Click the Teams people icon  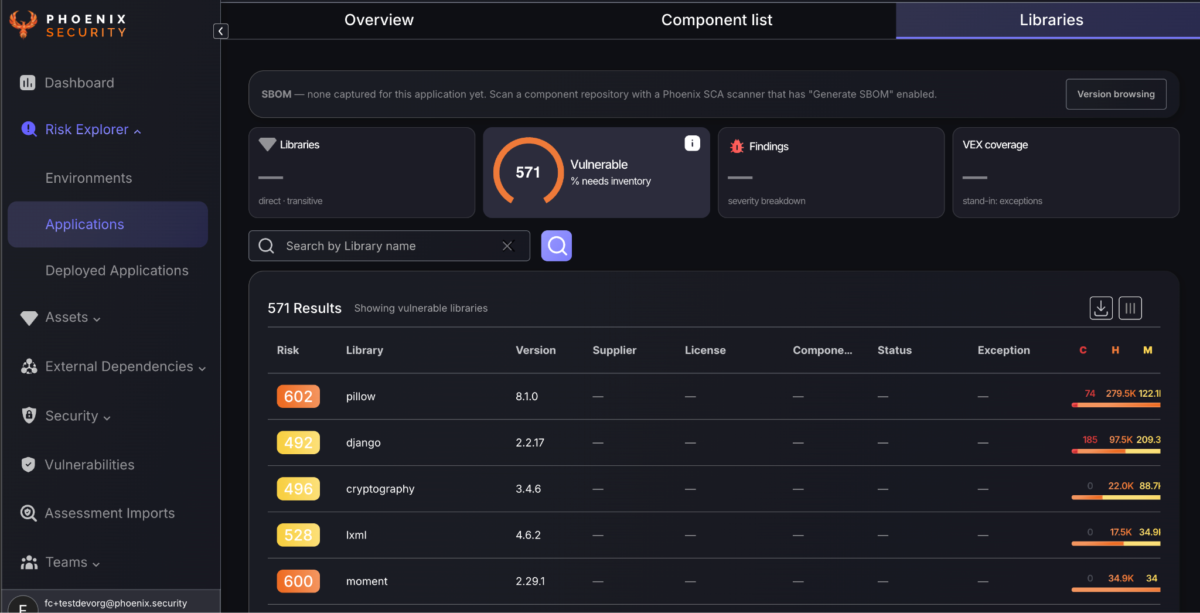coord(28,562)
